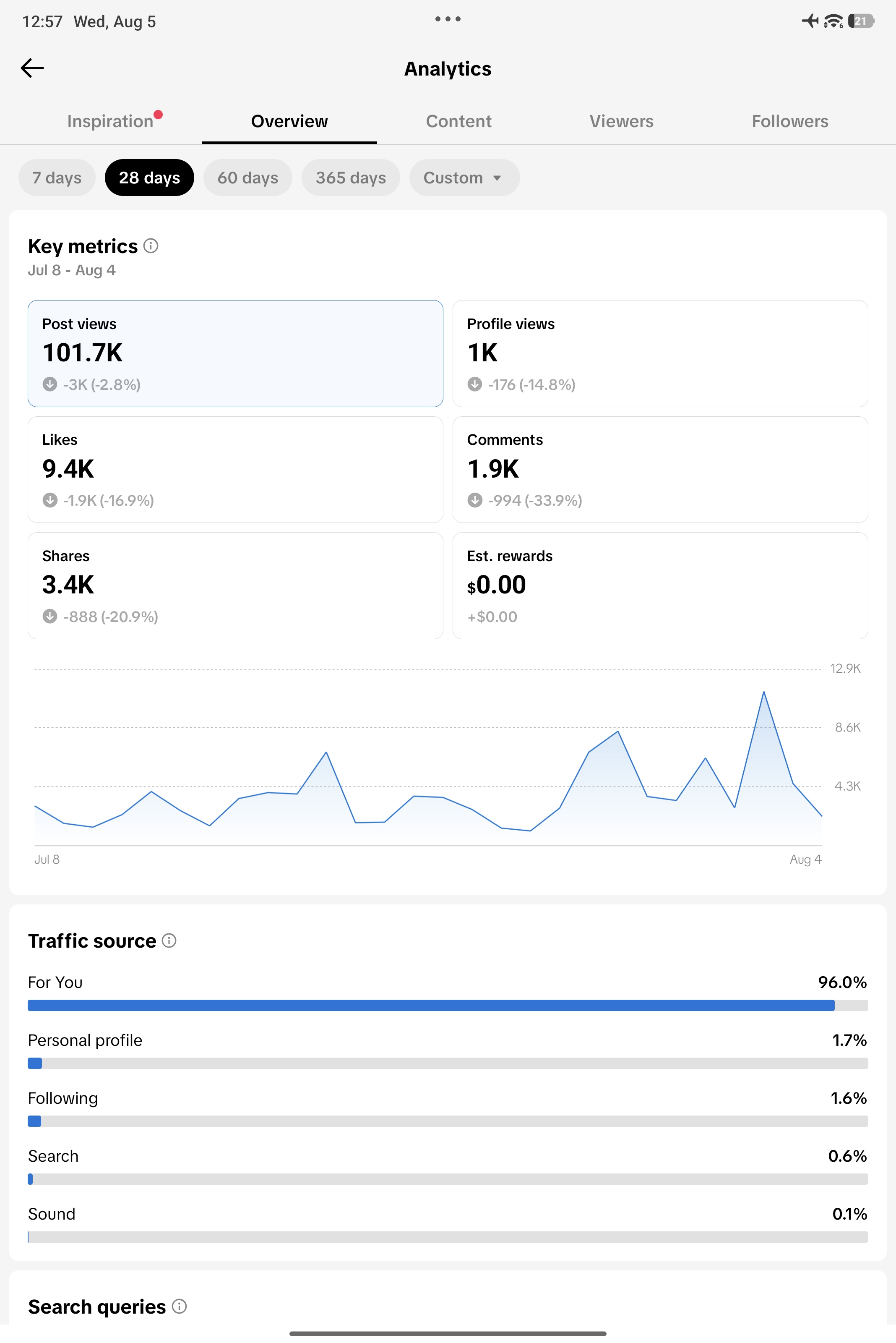
Task: Select the 7 days range
Action: pyautogui.click(x=57, y=178)
